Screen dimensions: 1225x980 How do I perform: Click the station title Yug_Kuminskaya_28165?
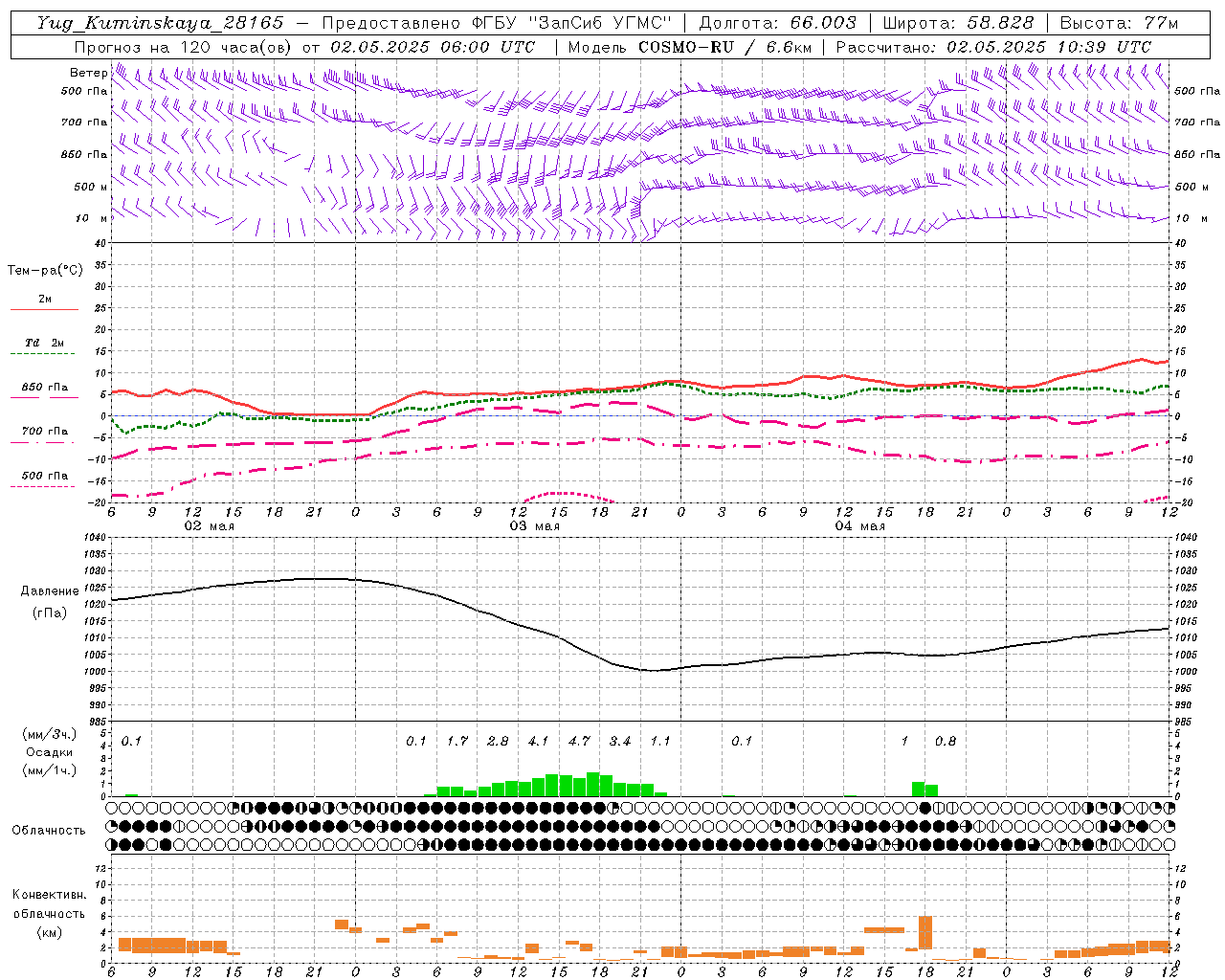coord(161,23)
